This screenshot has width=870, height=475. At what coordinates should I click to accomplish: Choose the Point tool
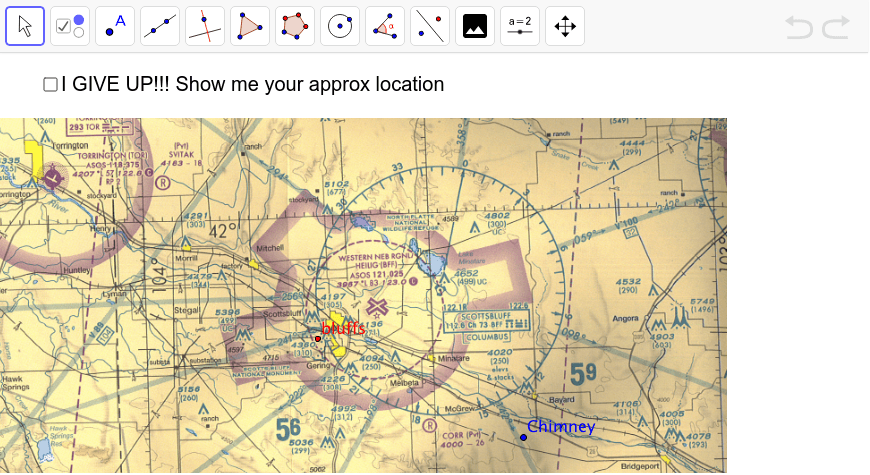pyautogui.click(x=115, y=26)
